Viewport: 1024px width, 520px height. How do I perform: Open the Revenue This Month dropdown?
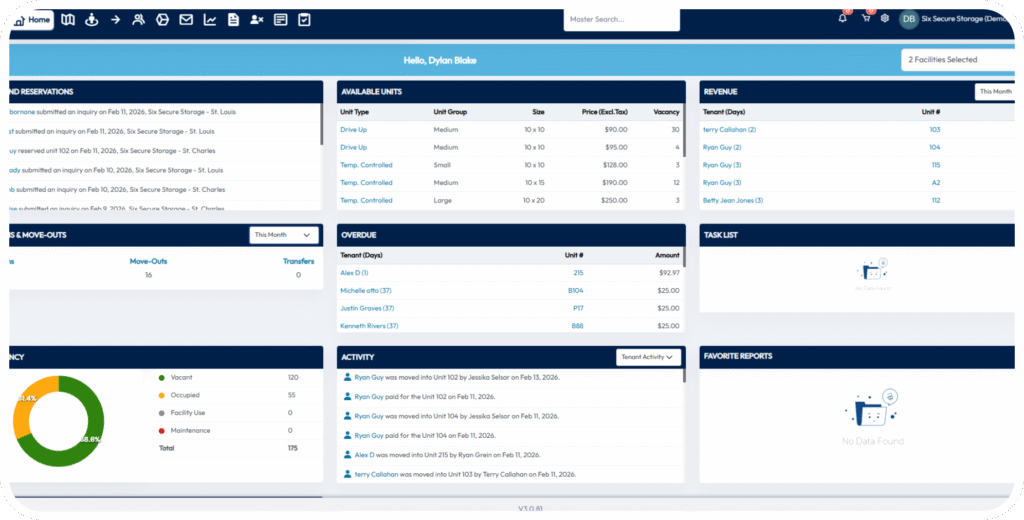click(x=996, y=91)
